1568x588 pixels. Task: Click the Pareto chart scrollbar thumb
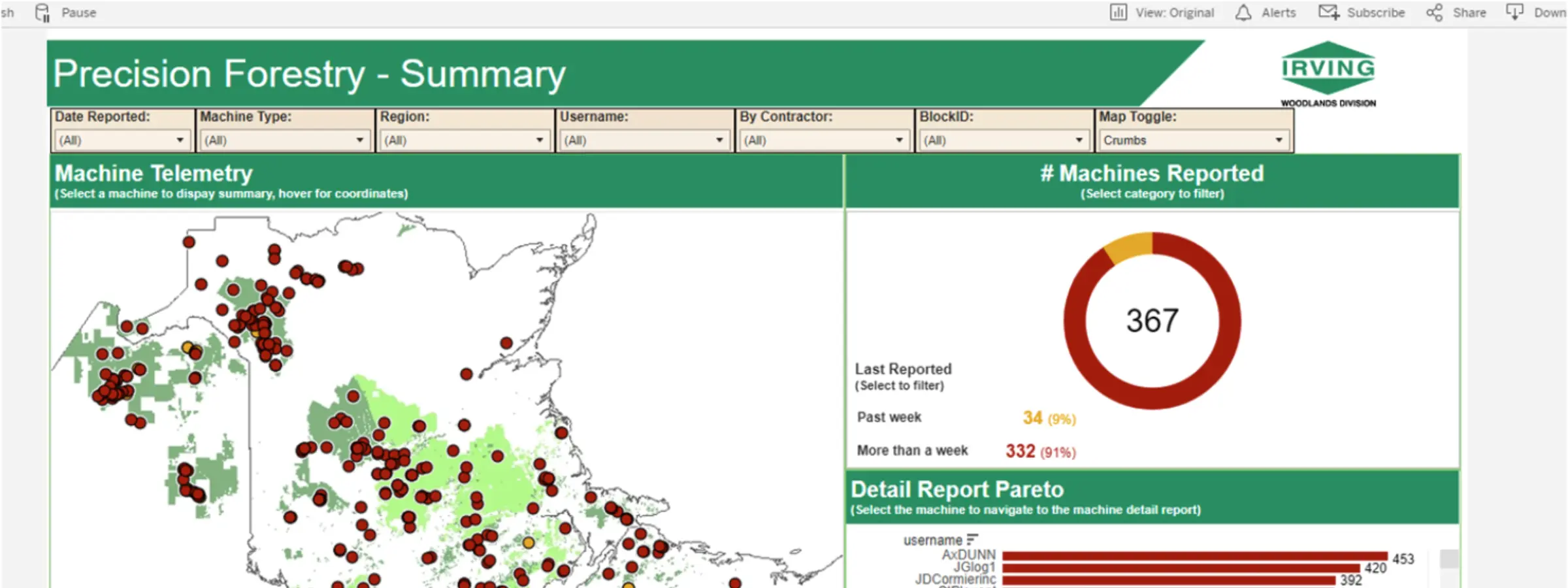coord(1449,559)
